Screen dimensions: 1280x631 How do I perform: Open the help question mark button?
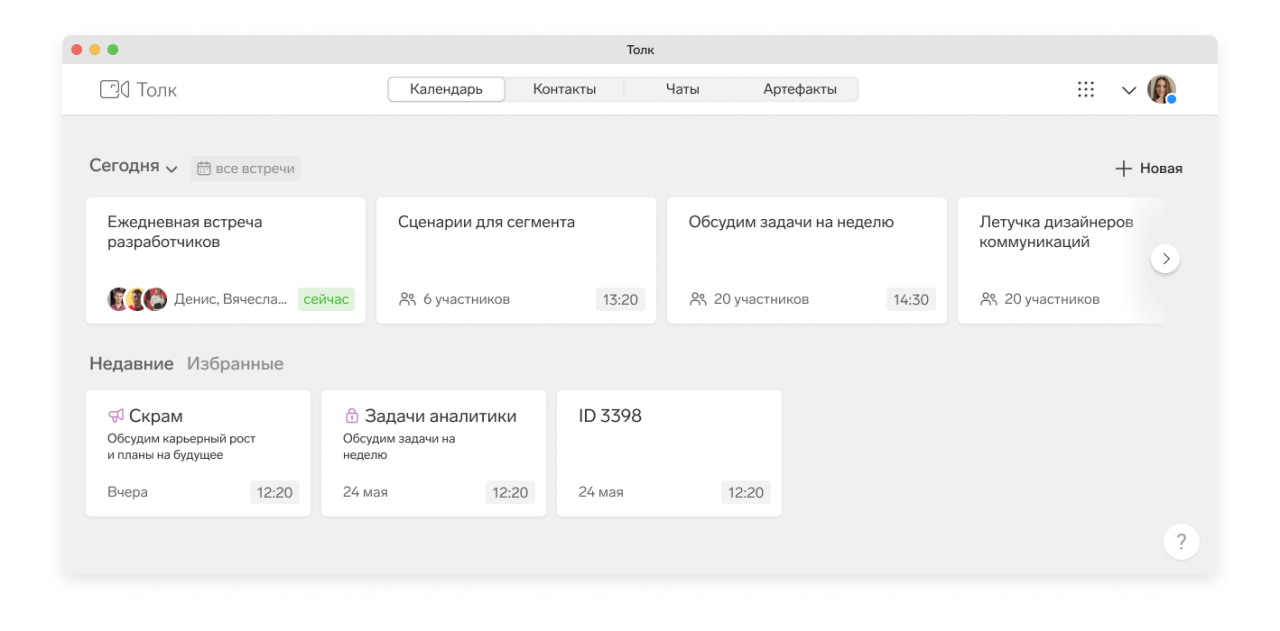[x=1181, y=542]
